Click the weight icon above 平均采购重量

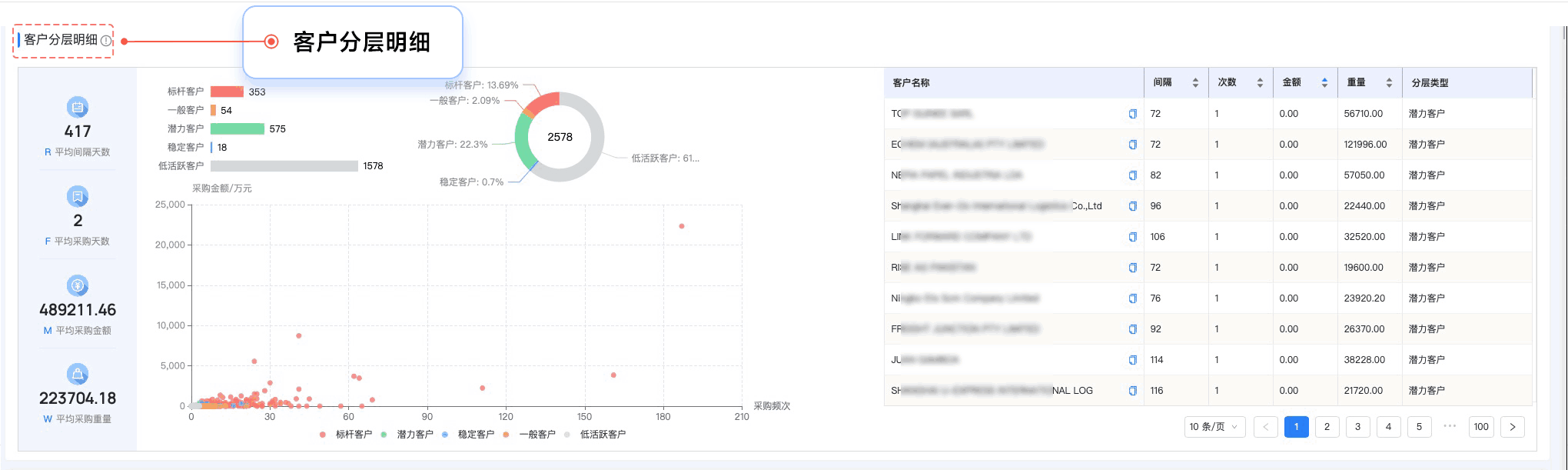pos(78,375)
